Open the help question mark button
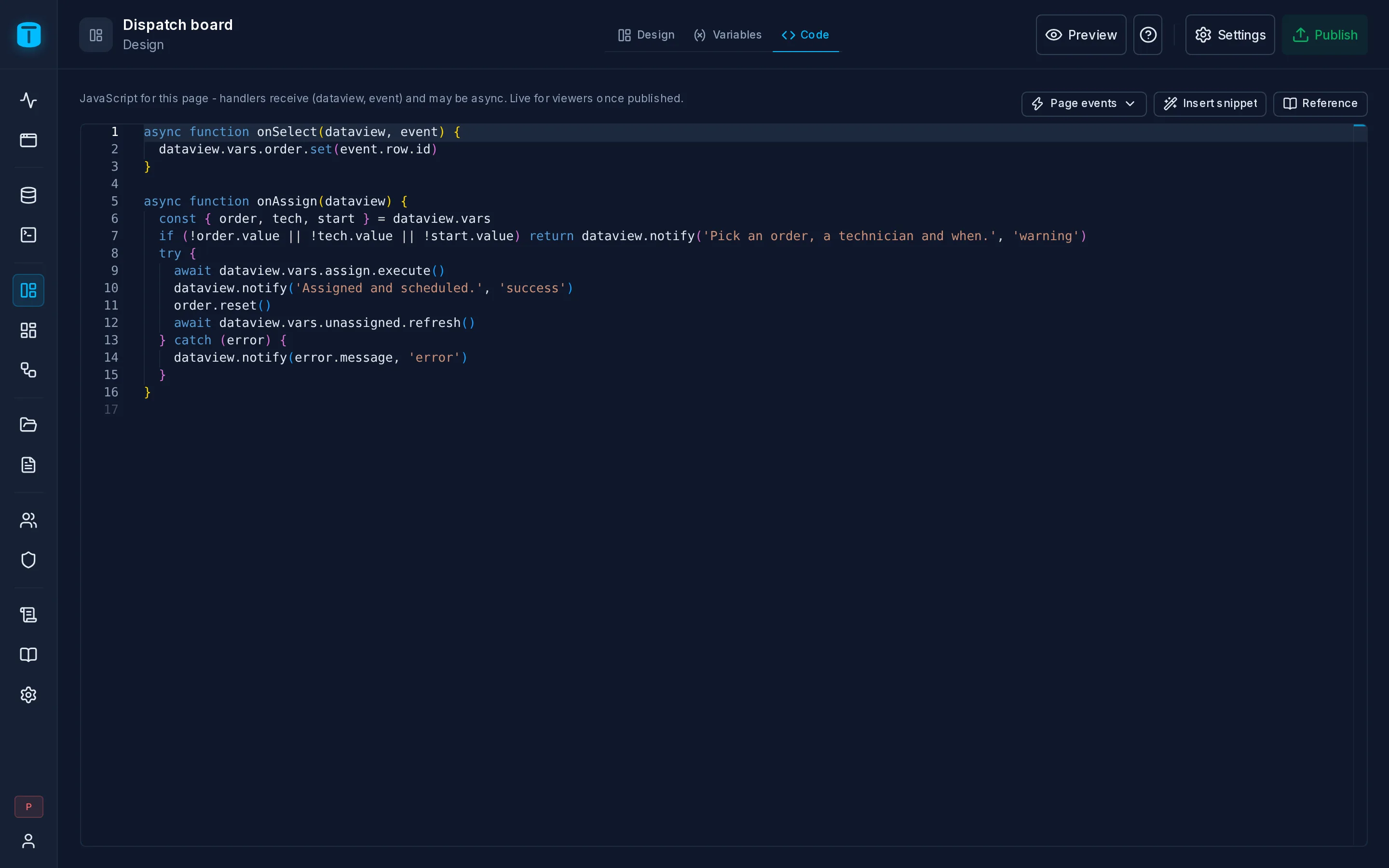The height and width of the screenshot is (868, 1389). tap(1147, 35)
